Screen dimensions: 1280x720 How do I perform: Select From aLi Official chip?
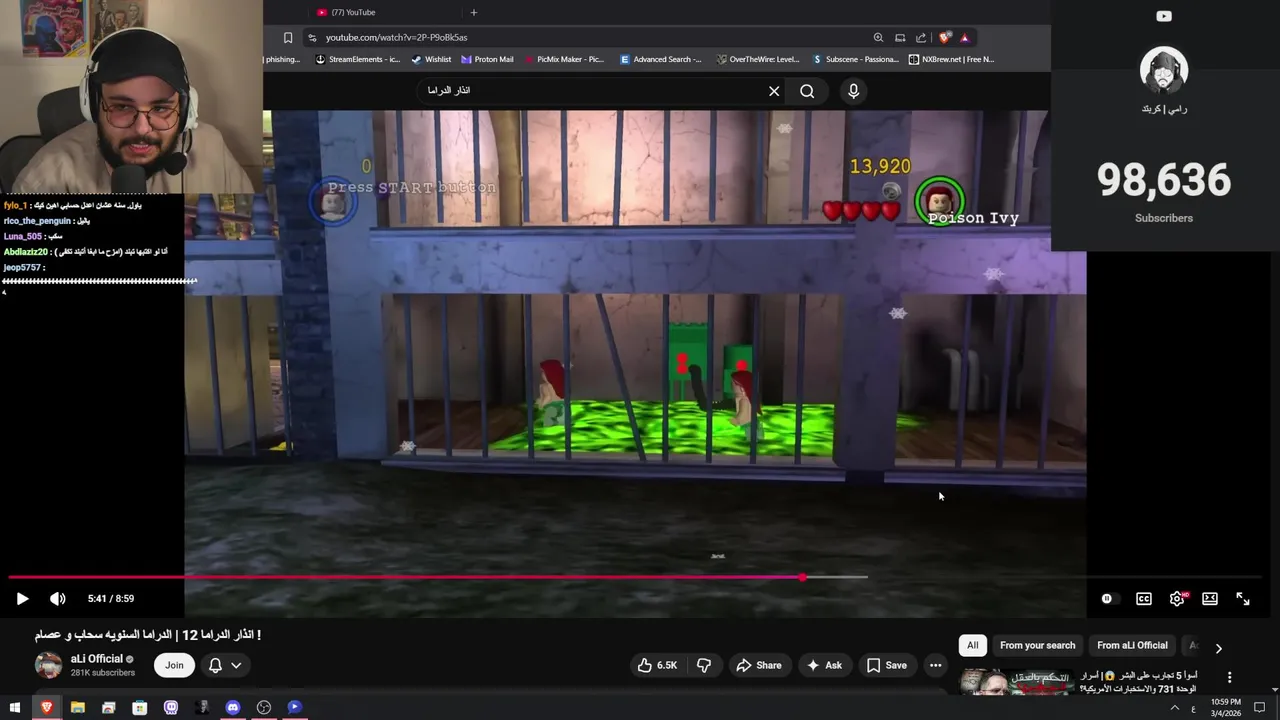(1132, 646)
